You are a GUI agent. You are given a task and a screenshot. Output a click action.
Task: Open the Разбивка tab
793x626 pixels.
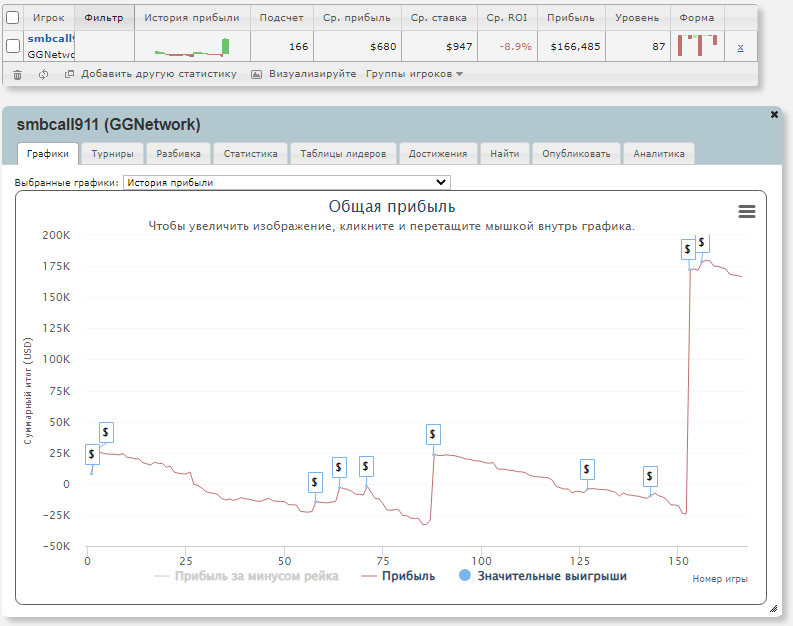(179, 154)
